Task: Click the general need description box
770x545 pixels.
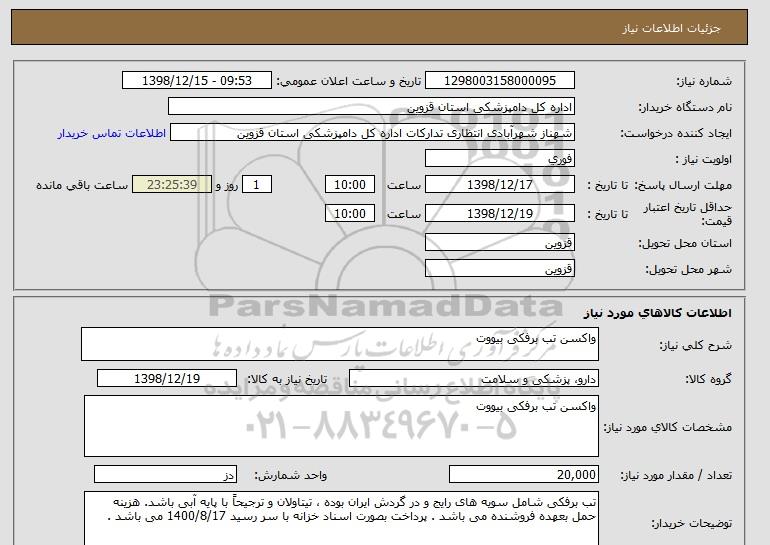Action: tap(340, 344)
